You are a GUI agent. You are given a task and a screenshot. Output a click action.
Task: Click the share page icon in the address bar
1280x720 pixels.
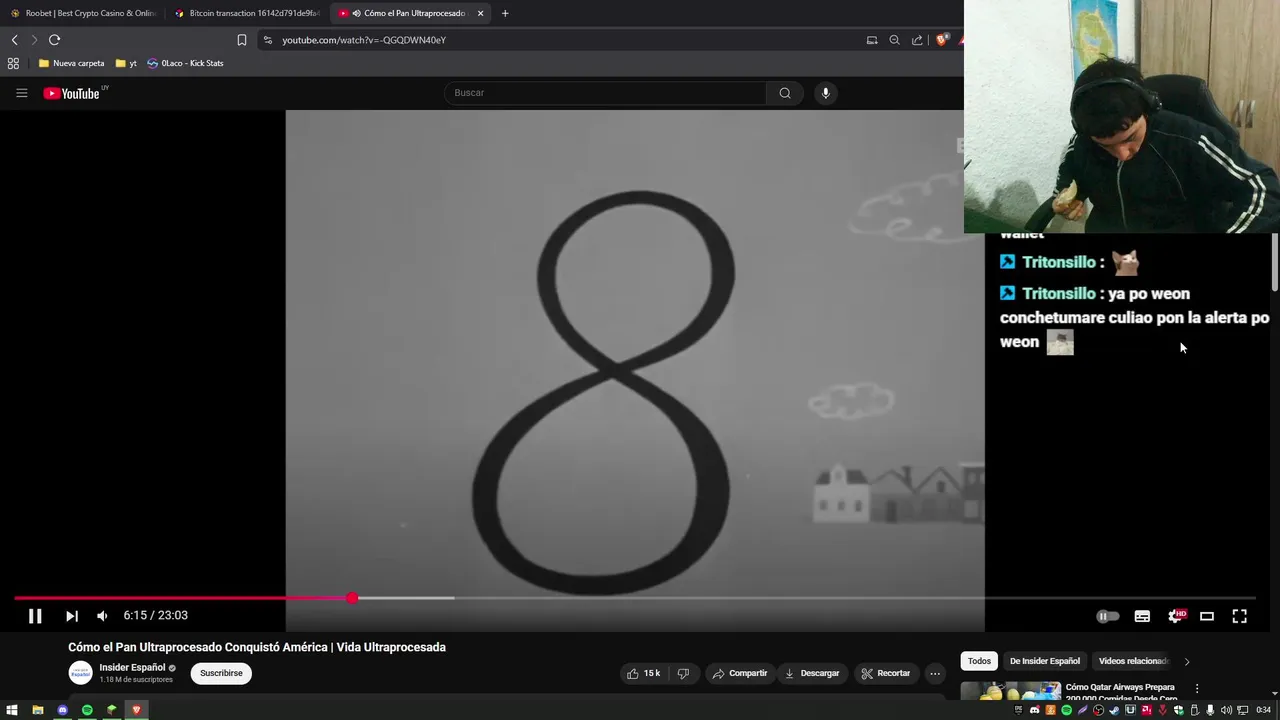point(917,40)
